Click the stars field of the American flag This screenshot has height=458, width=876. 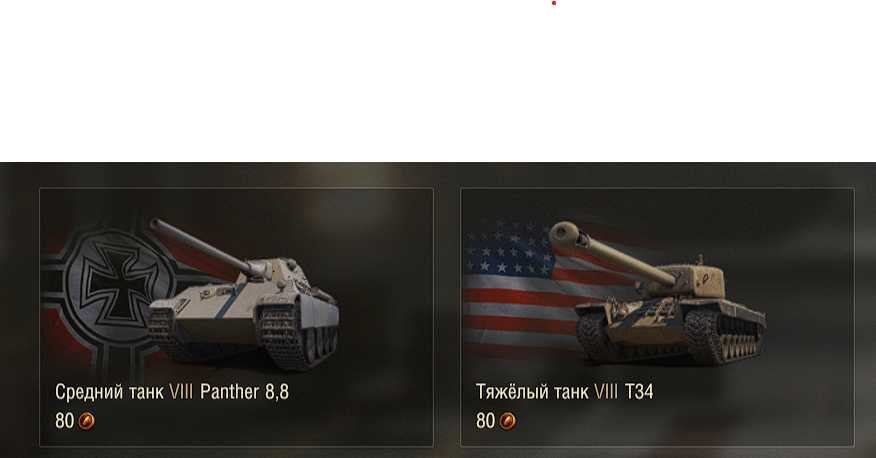(x=506, y=246)
